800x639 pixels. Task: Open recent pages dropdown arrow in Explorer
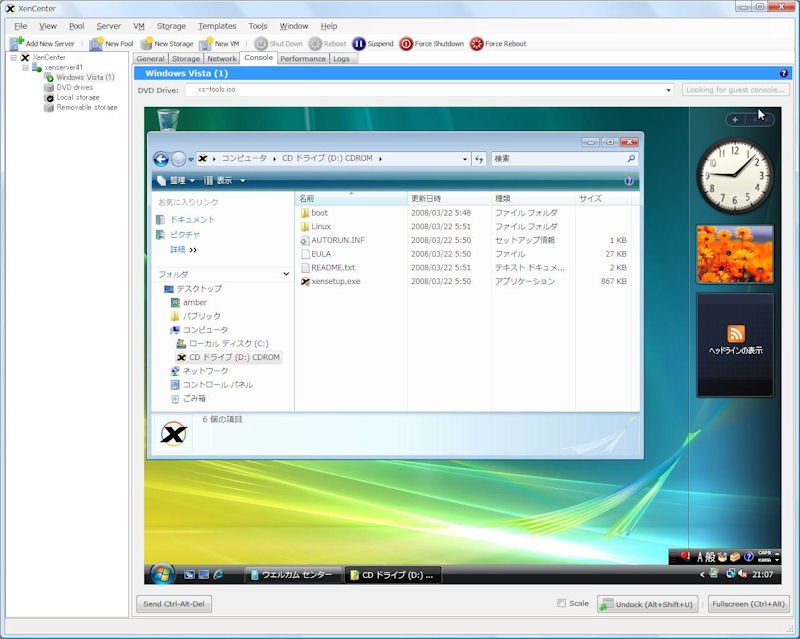(191, 159)
